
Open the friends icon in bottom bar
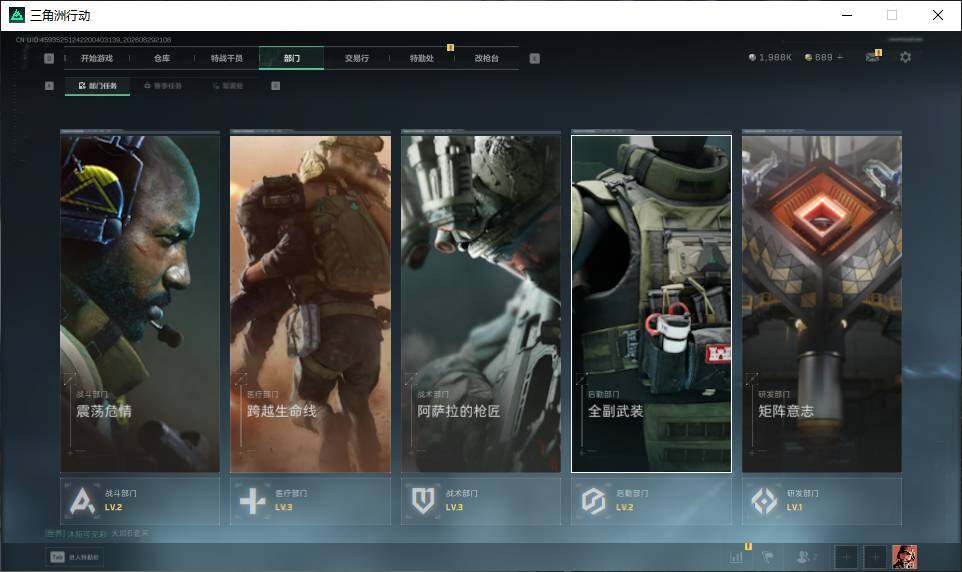[x=805, y=557]
